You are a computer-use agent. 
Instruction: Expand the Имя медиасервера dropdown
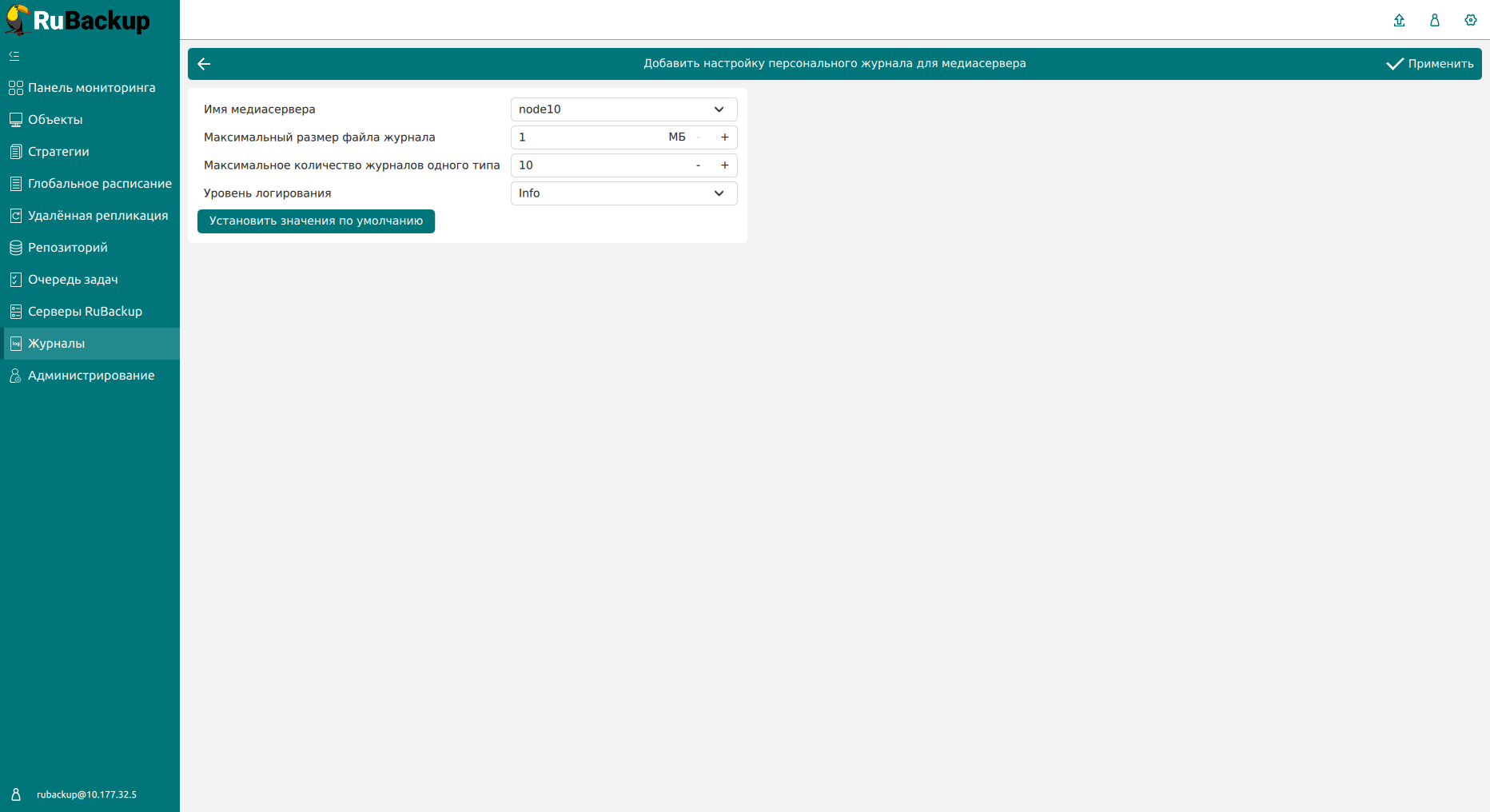click(x=623, y=109)
